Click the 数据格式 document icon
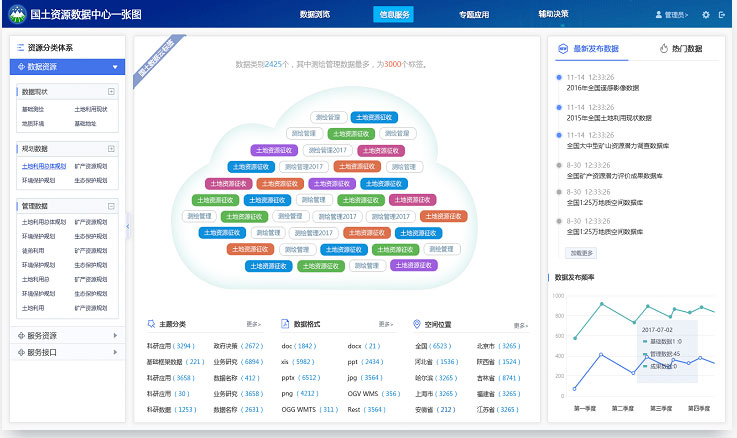Image resolution: width=737 pixels, height=438 pixels. tap(285, 325)
